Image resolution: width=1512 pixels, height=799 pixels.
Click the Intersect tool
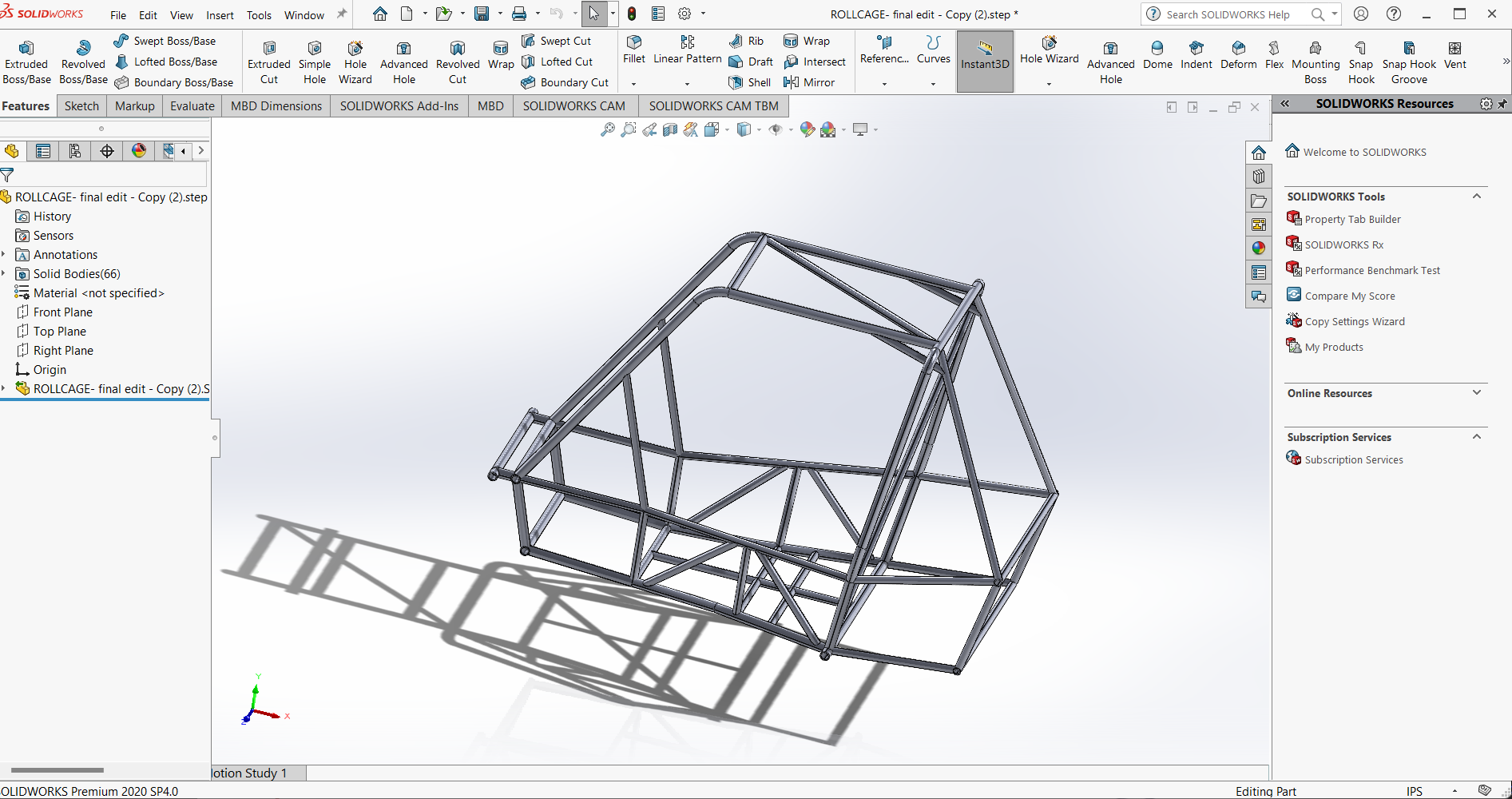coord(815,62)
